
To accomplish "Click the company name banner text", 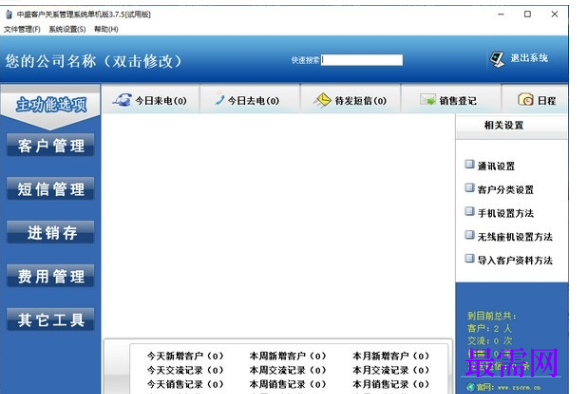I will (x=93, y=61).
